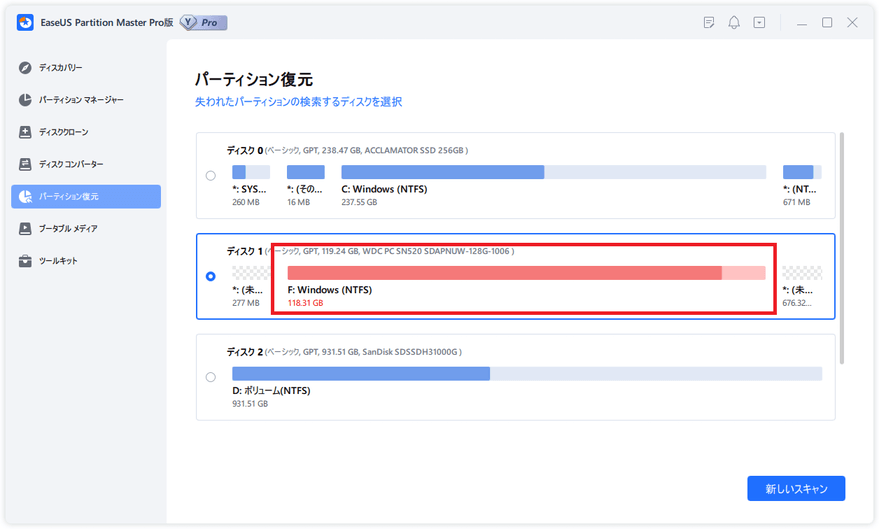Viewport: 879px width, 529px height.
Task: Select the ディスククローン icon
Action: click(25, 132)
